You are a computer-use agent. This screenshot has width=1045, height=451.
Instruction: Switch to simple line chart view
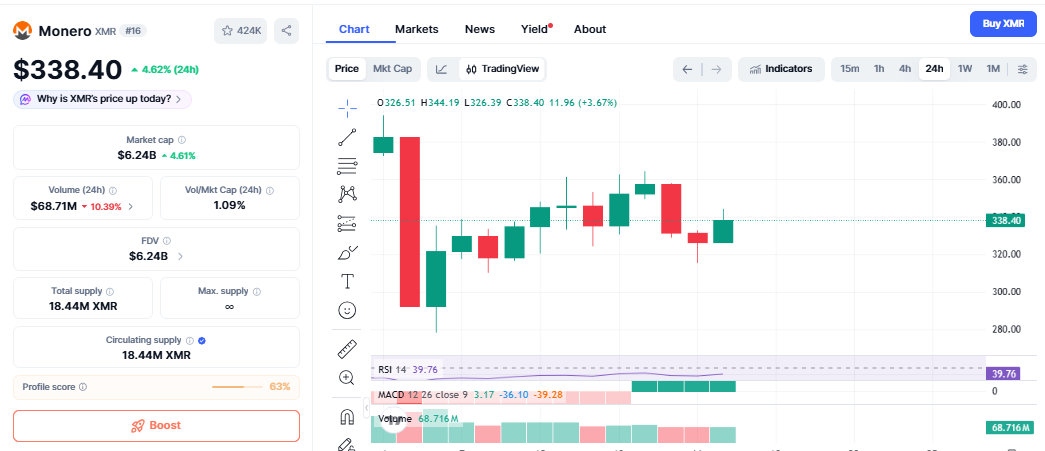(442, 69)
